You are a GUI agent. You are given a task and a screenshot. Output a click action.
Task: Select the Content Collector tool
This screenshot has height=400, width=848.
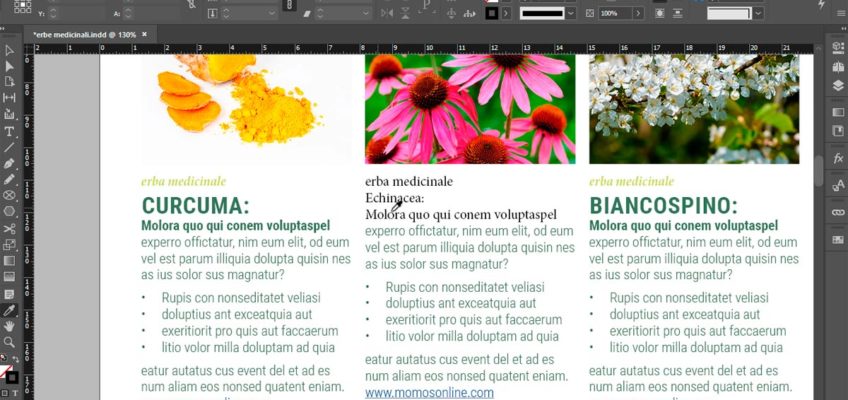9,114
